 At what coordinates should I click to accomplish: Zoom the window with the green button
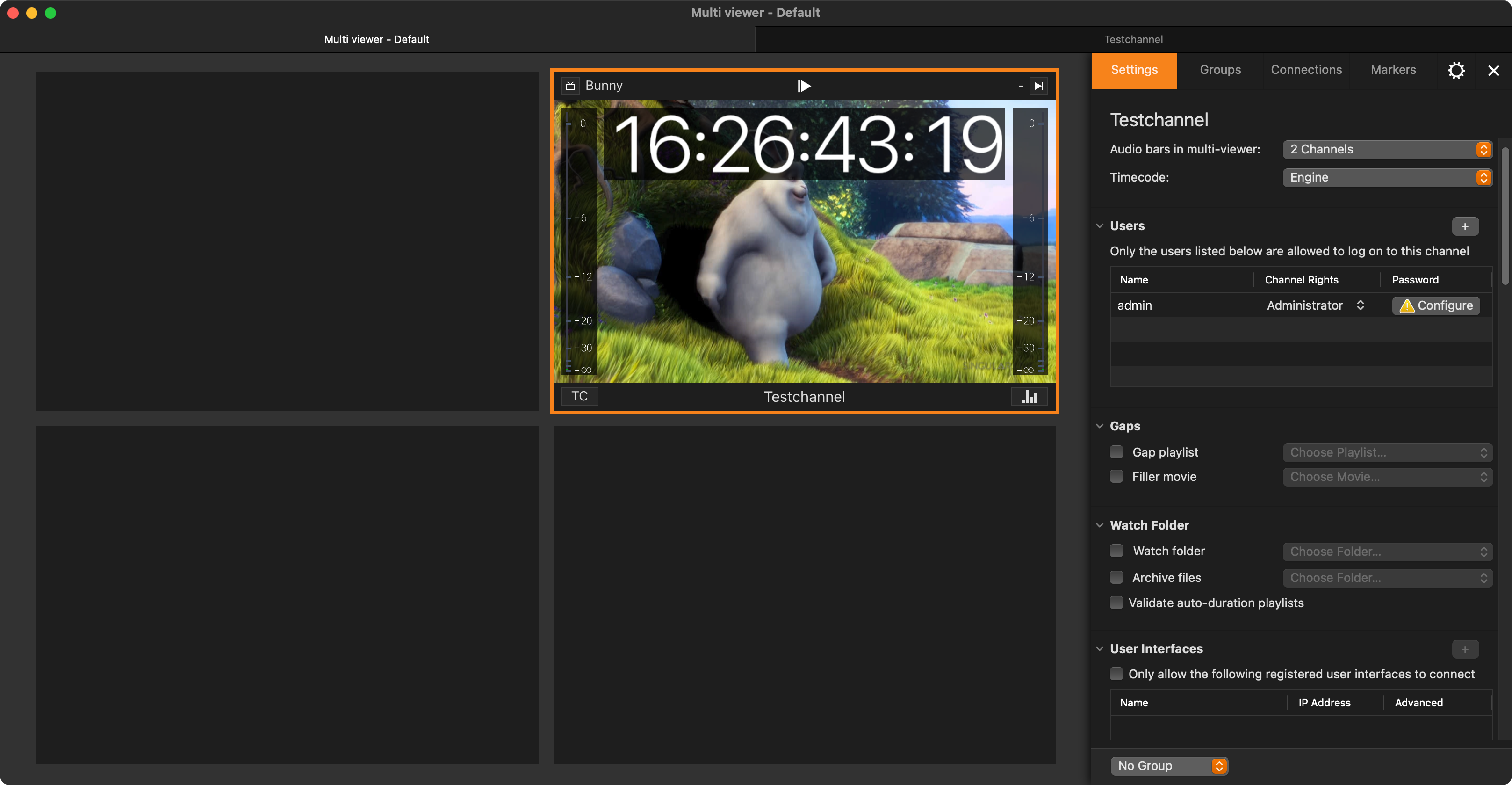(x=50, y=13)
